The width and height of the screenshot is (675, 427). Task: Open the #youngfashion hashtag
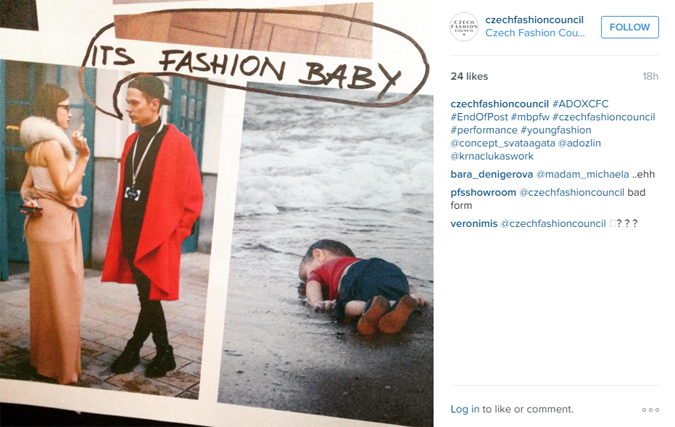556,130
